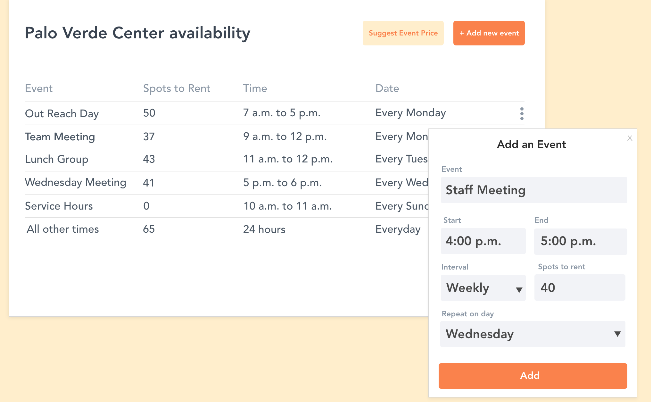
Task: Click the Add new event button
Action: 489,33
